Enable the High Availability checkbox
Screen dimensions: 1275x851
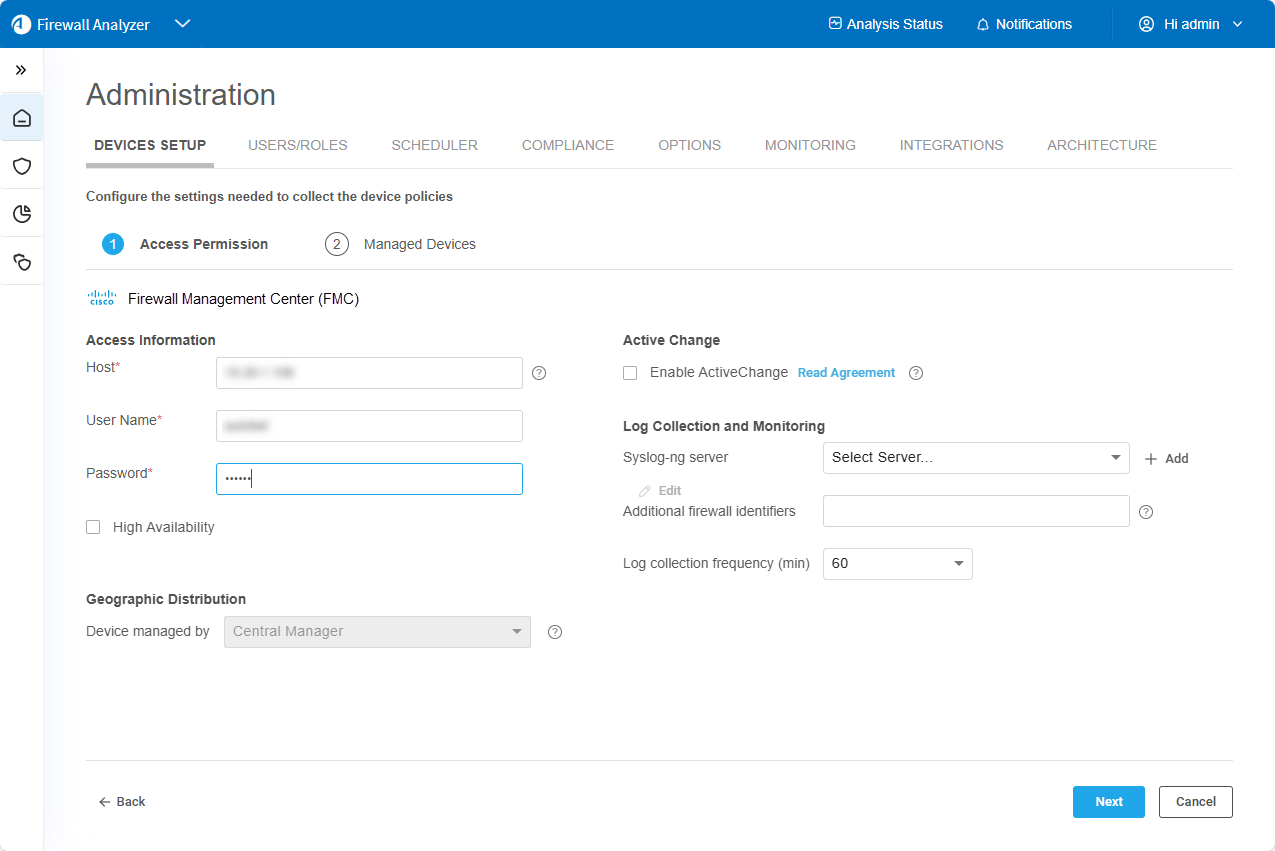[x=94, y=527]
